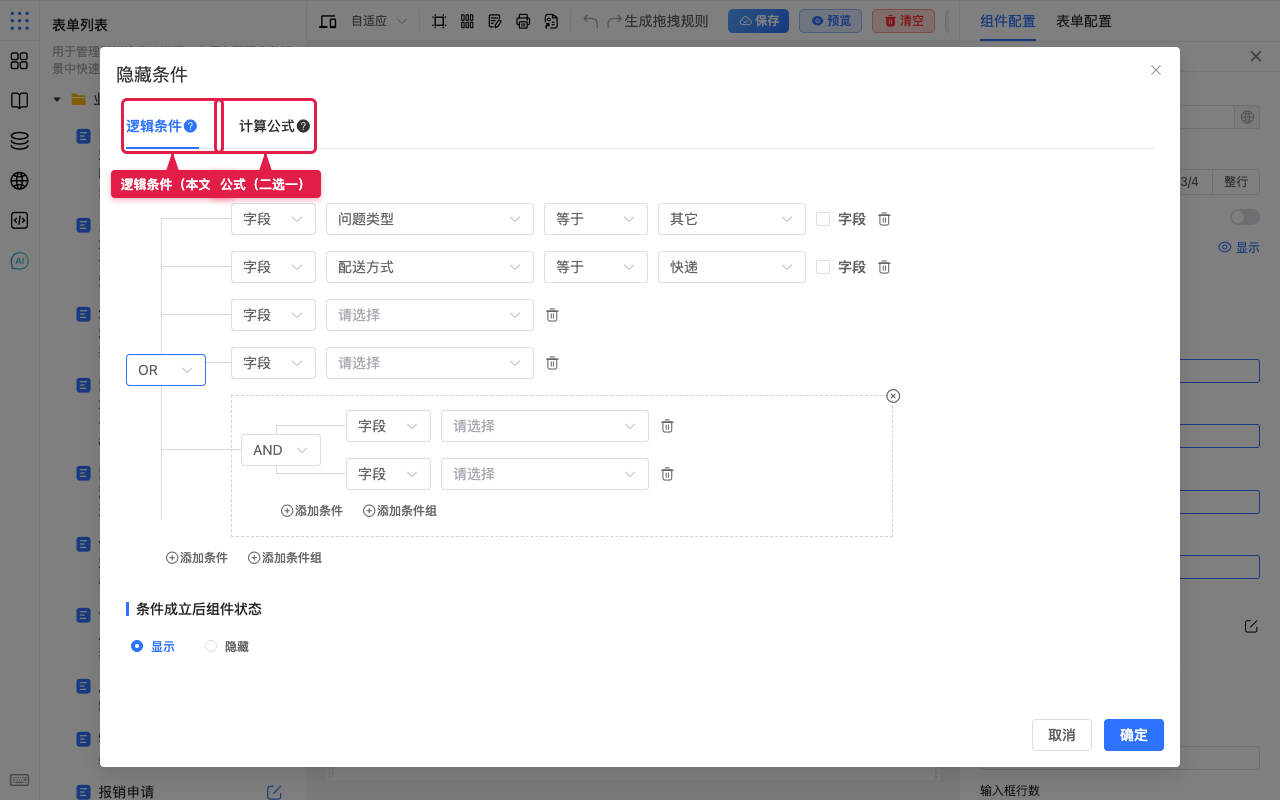
Task: Select the 显示 radio option
Action: (x=138, y=647)
